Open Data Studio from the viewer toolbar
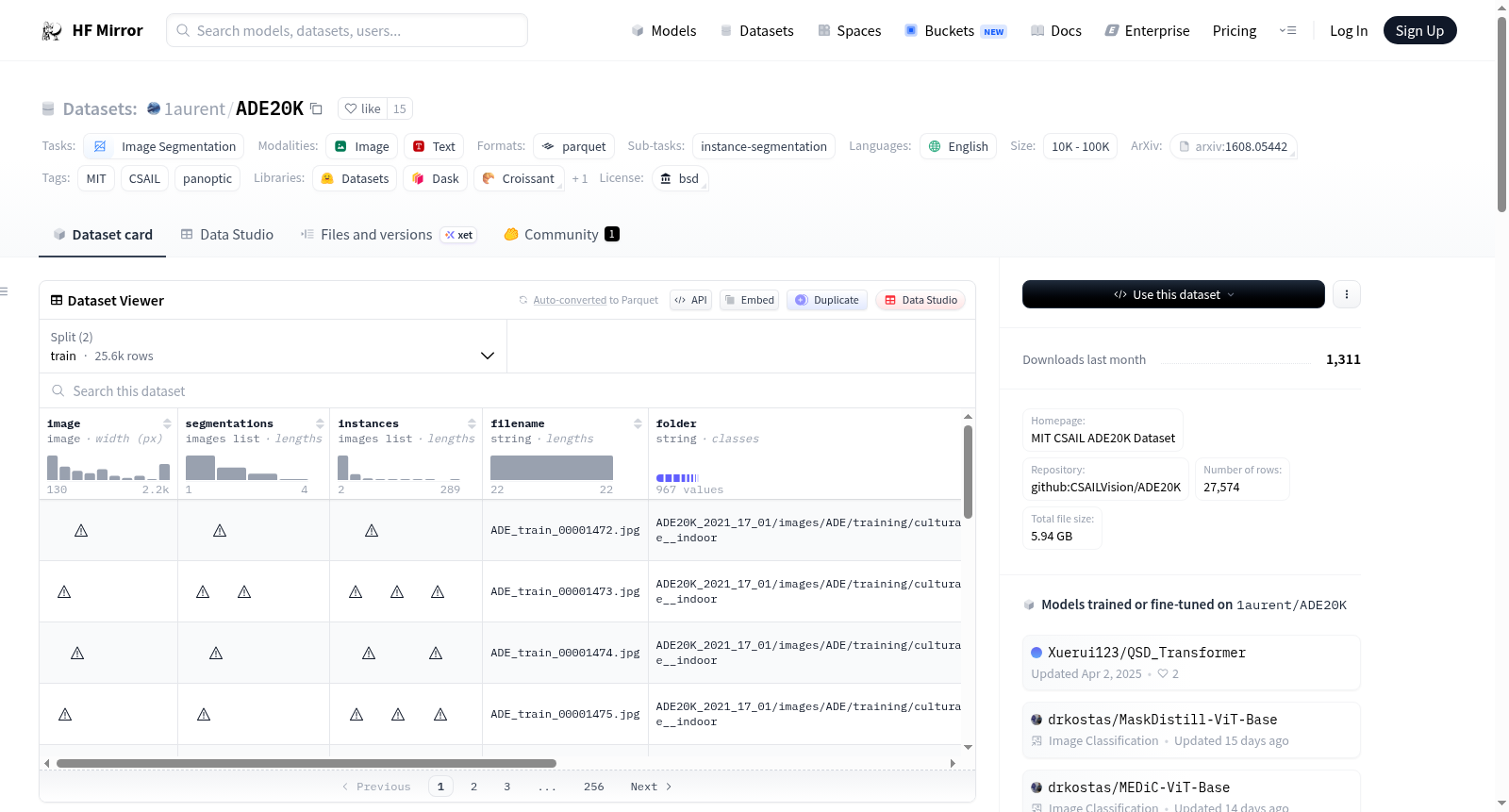This screenshot has width=1509, height=812. [x=920, y=300]
